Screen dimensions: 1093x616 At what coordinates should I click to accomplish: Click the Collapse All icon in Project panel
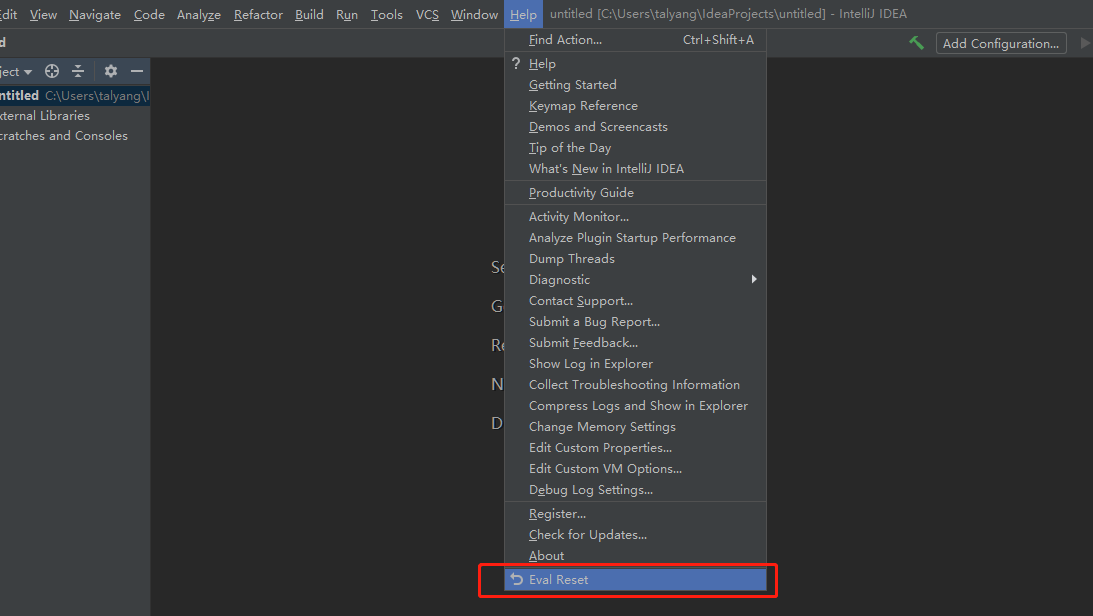[78, 71]
